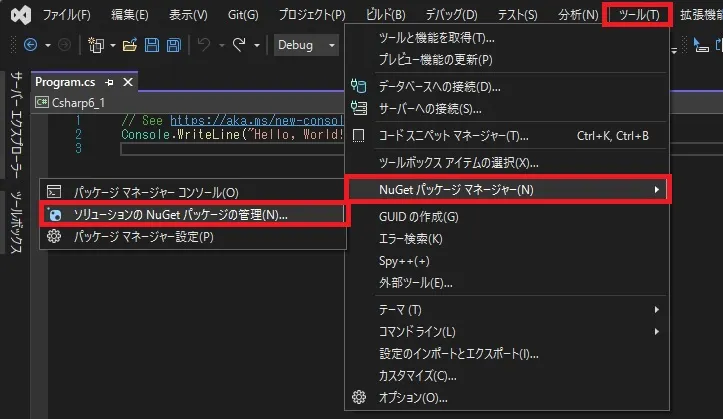Open the ビルド(B) menu
Screen dimensions: 723x419
tap(385, 15)
